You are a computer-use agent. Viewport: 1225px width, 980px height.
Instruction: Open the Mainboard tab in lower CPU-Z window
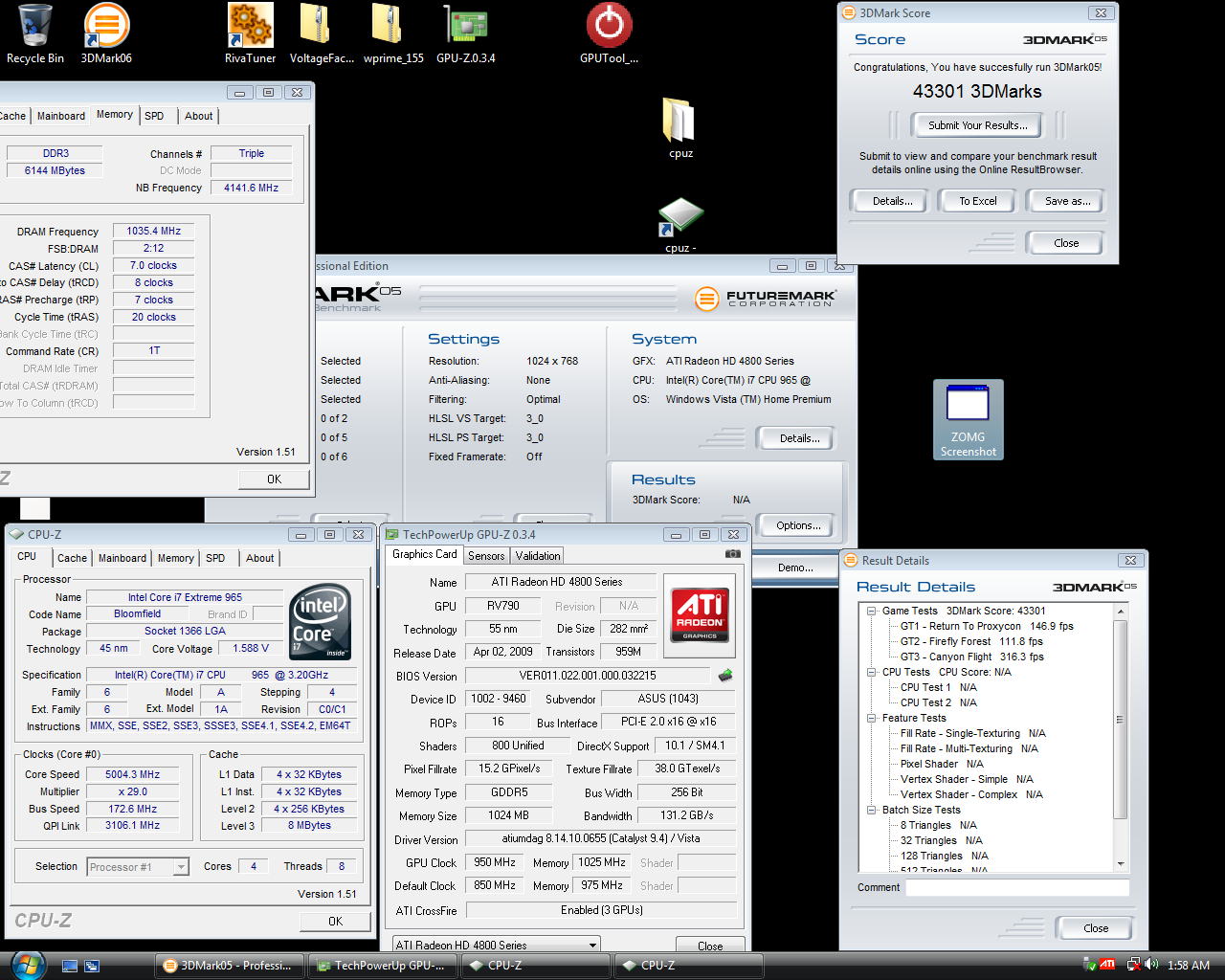click(x=122, y=558)
